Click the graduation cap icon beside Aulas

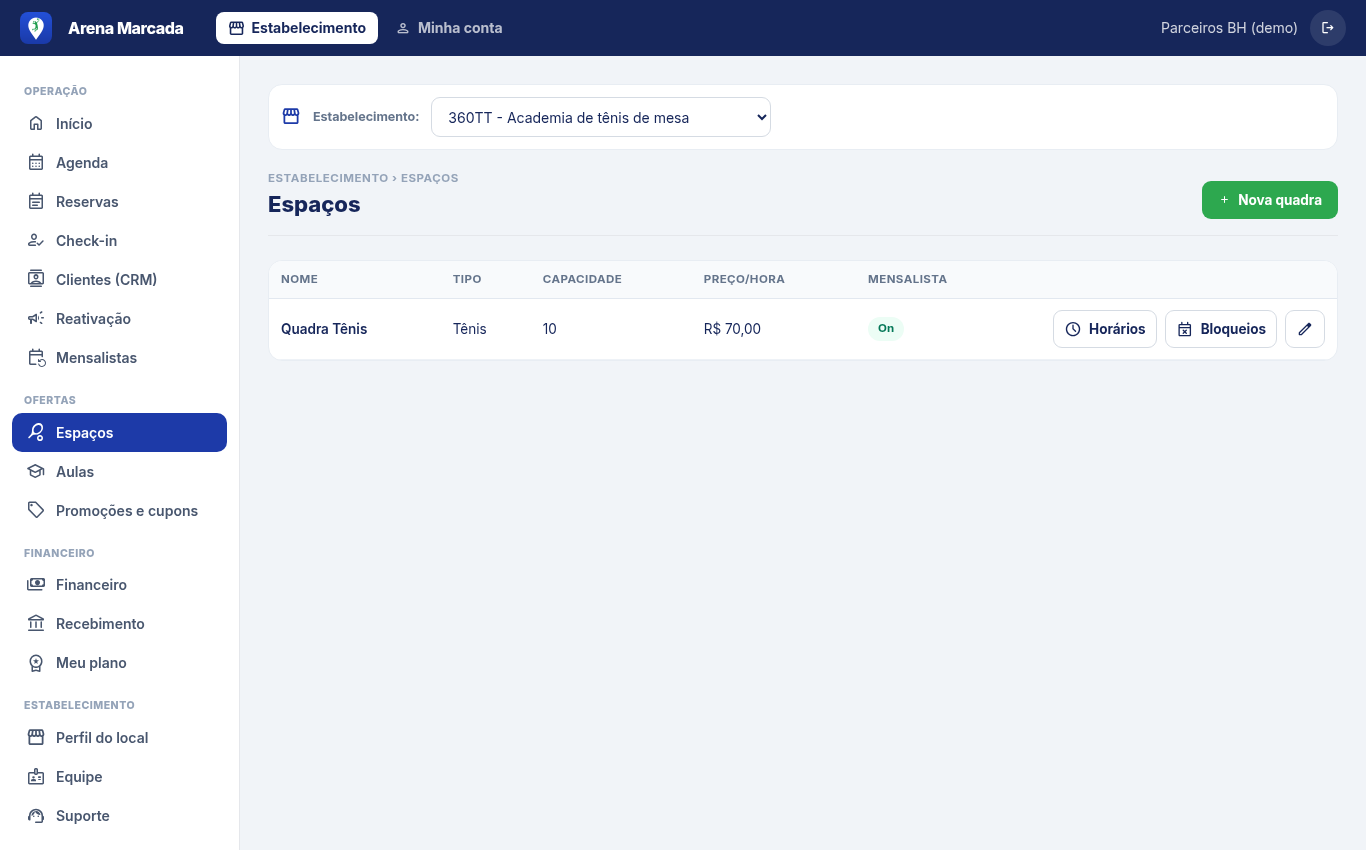[36, 472]
